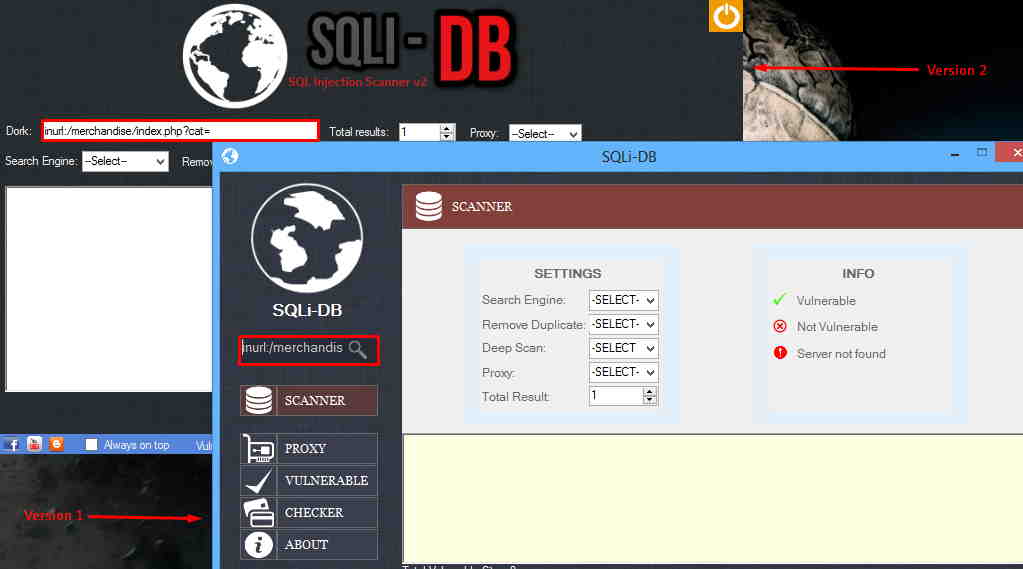Open the YouTube icon link
The image size is (1023, 569).
click(x=35, y=444)
